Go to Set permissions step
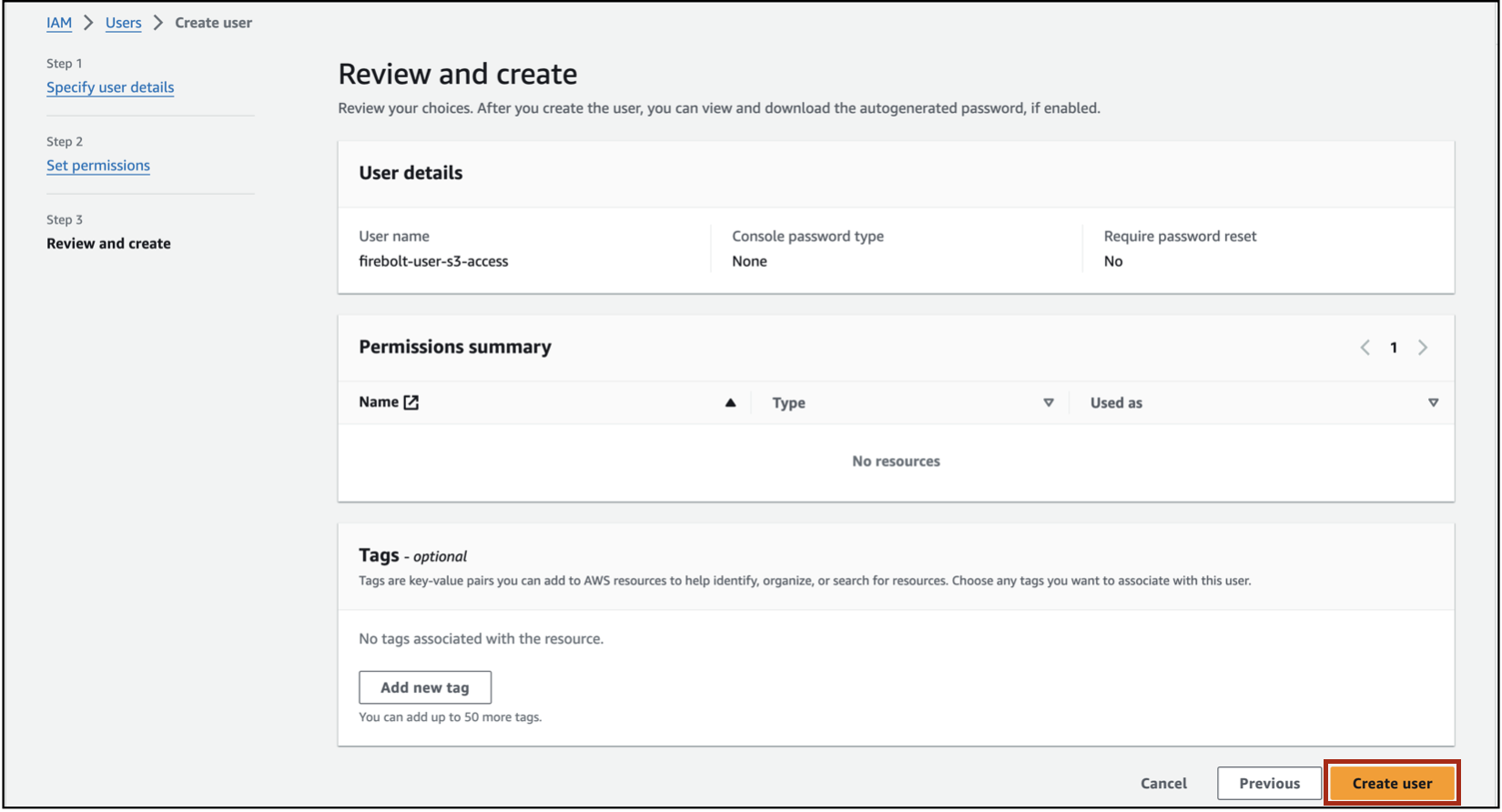The width and height of the screenshot is (1502, 812). (x=98, y=166)
